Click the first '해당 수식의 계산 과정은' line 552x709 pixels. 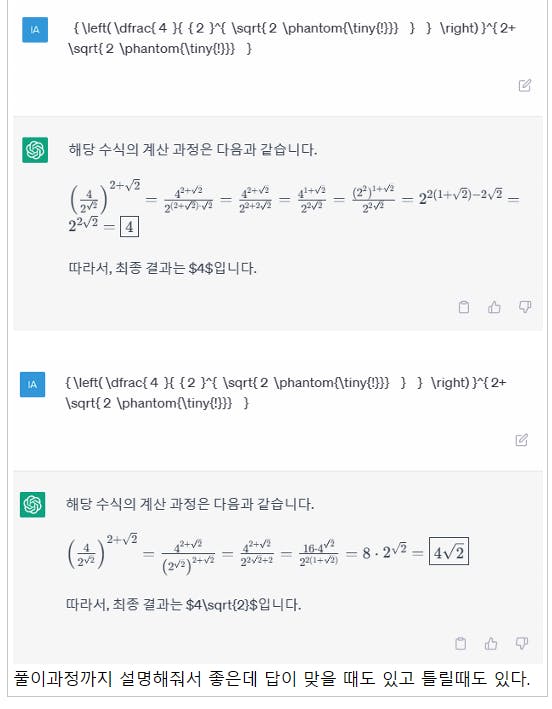pos(193,149)
